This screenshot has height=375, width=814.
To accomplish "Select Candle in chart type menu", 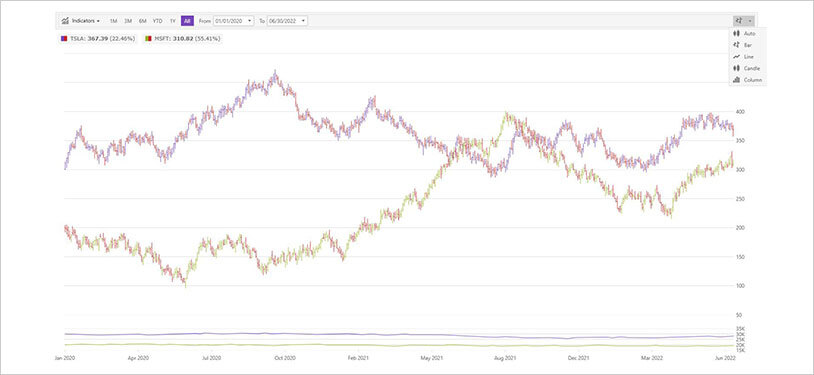I will (748, 68).
